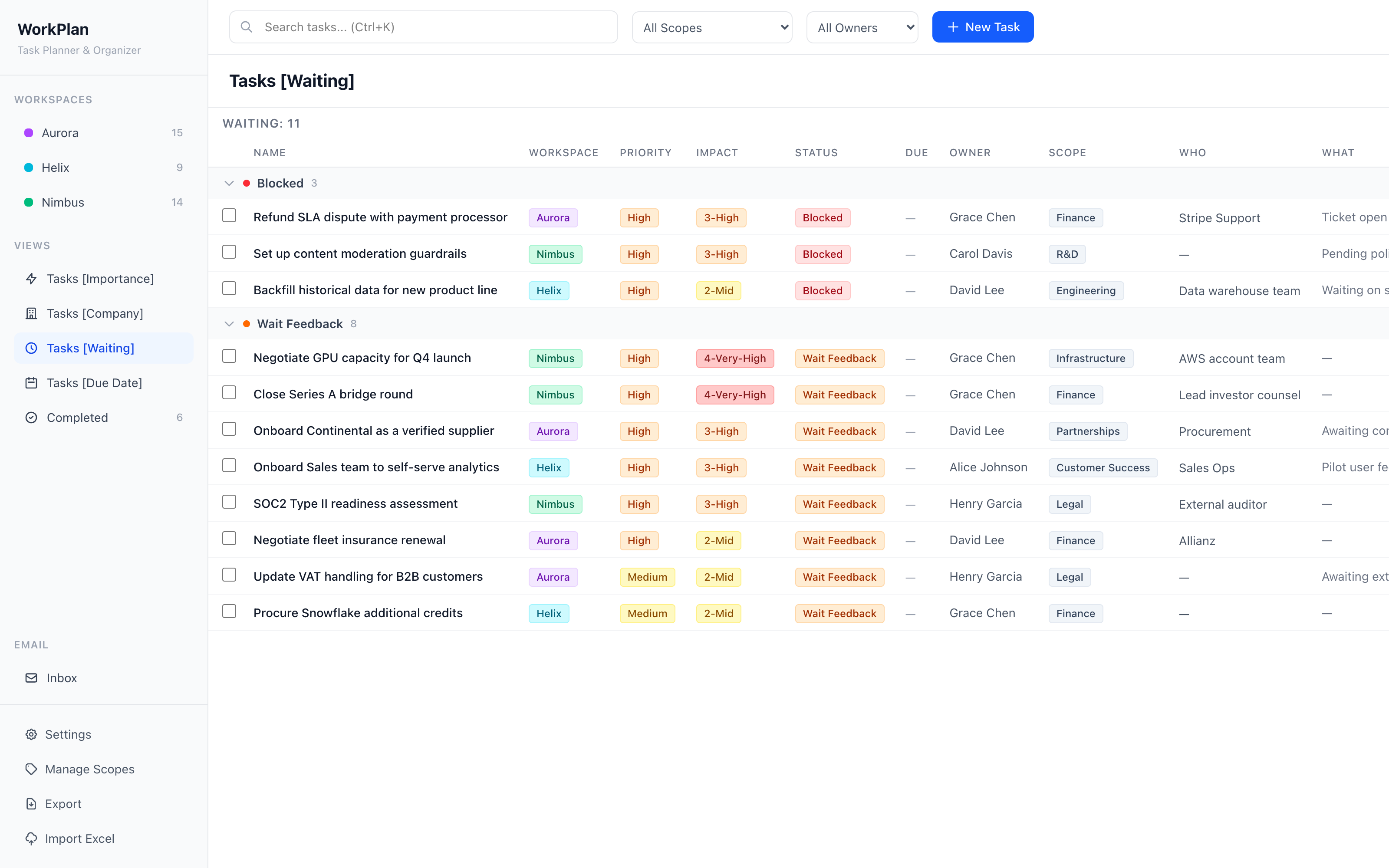The height and width of the screenshot is (868, 1389).
Task: Click the cyan Helix workspace dot
Action: tap(29, 168)
